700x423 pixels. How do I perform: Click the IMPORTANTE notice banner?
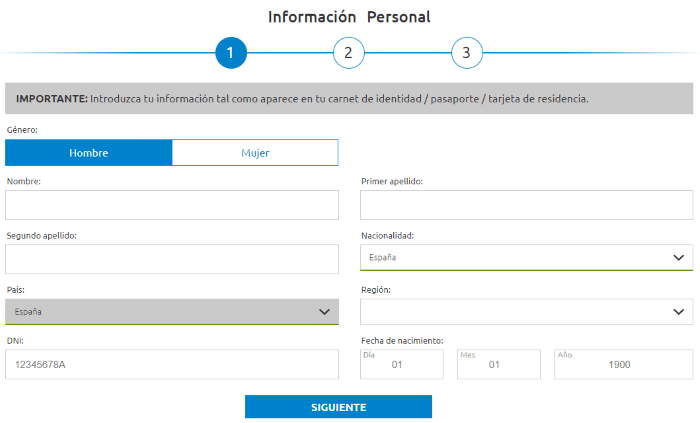point(349,99)
